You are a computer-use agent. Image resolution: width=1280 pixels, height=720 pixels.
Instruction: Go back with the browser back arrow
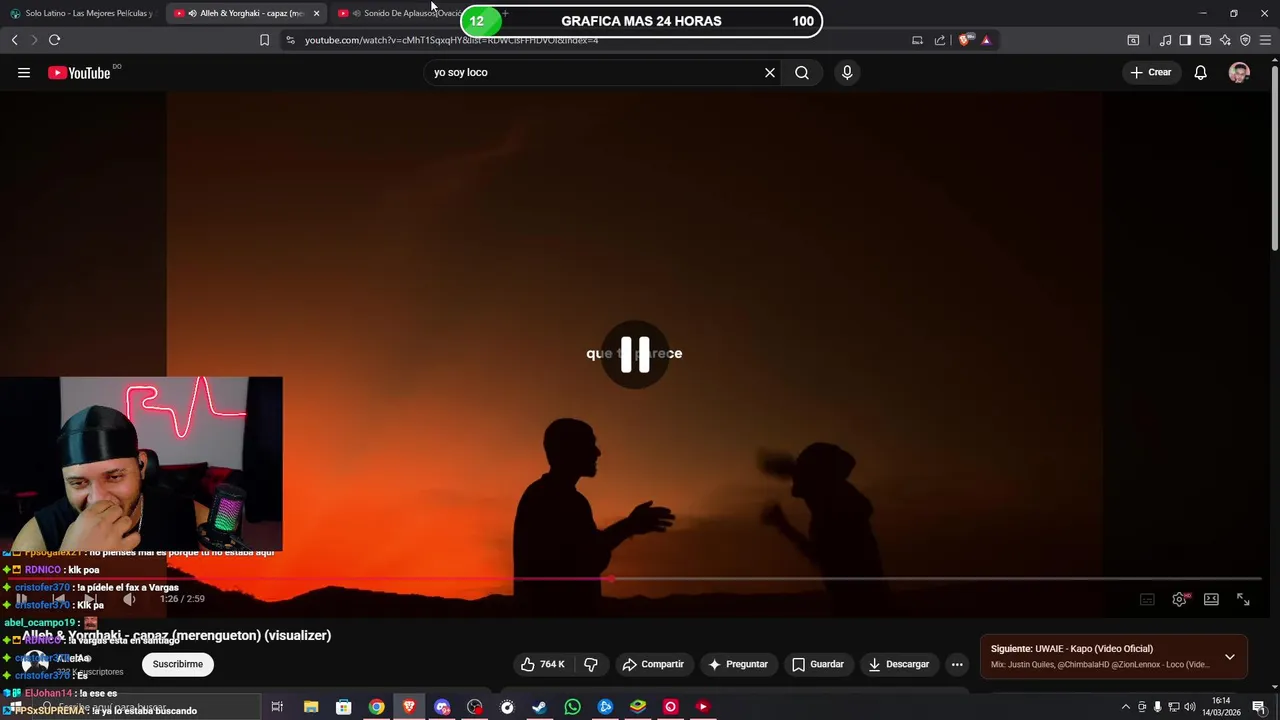[14, 40]
